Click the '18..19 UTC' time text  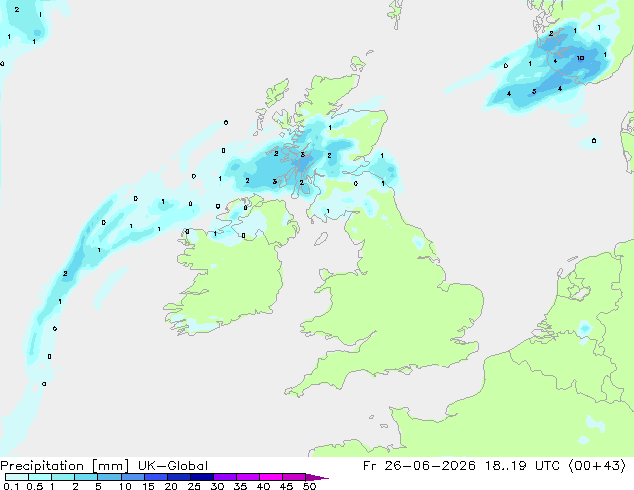pos(523,466)
